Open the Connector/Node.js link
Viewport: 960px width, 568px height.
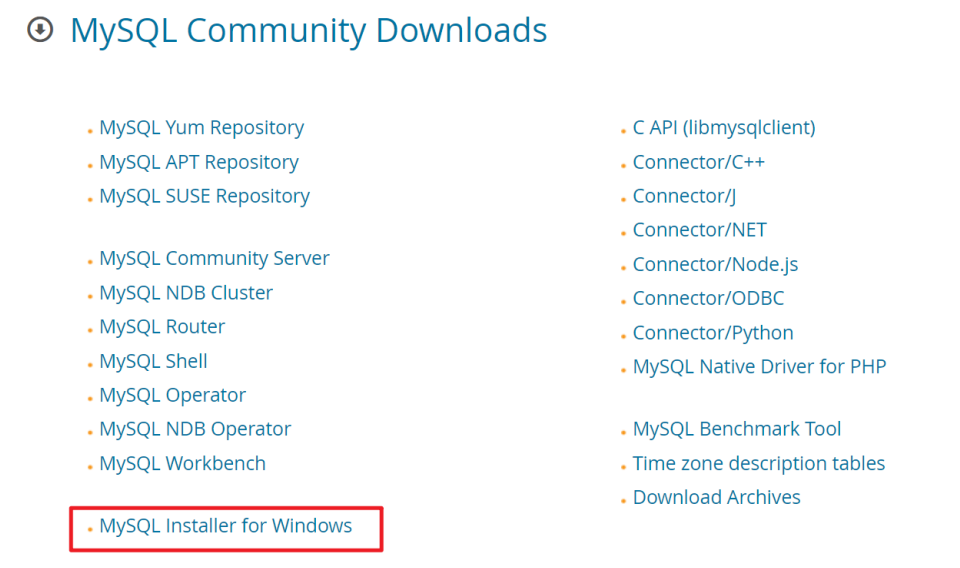(715, 264)
